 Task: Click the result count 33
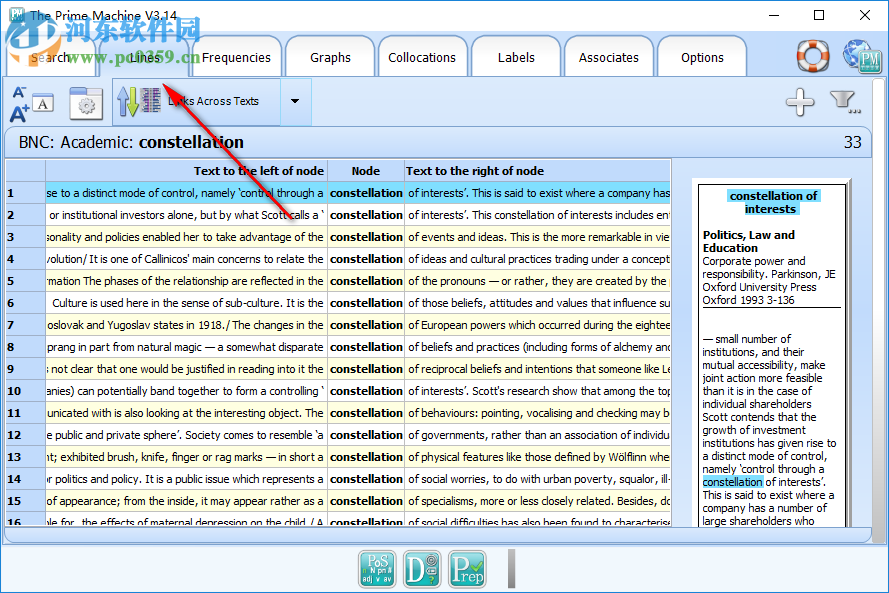(852, 142)
